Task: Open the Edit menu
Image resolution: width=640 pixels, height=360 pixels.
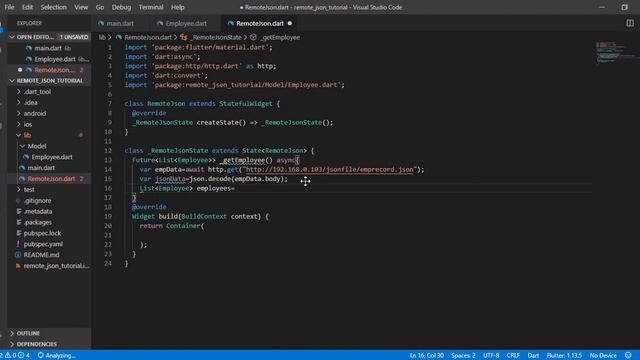Action: (x=27, y=7)
